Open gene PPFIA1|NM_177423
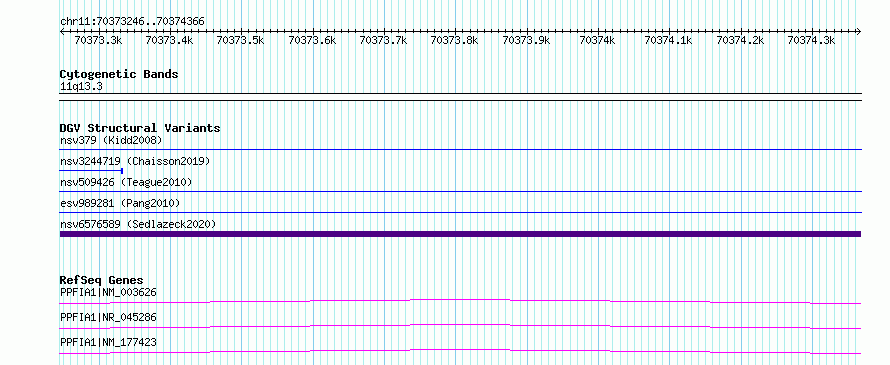 tap(108, 342)
